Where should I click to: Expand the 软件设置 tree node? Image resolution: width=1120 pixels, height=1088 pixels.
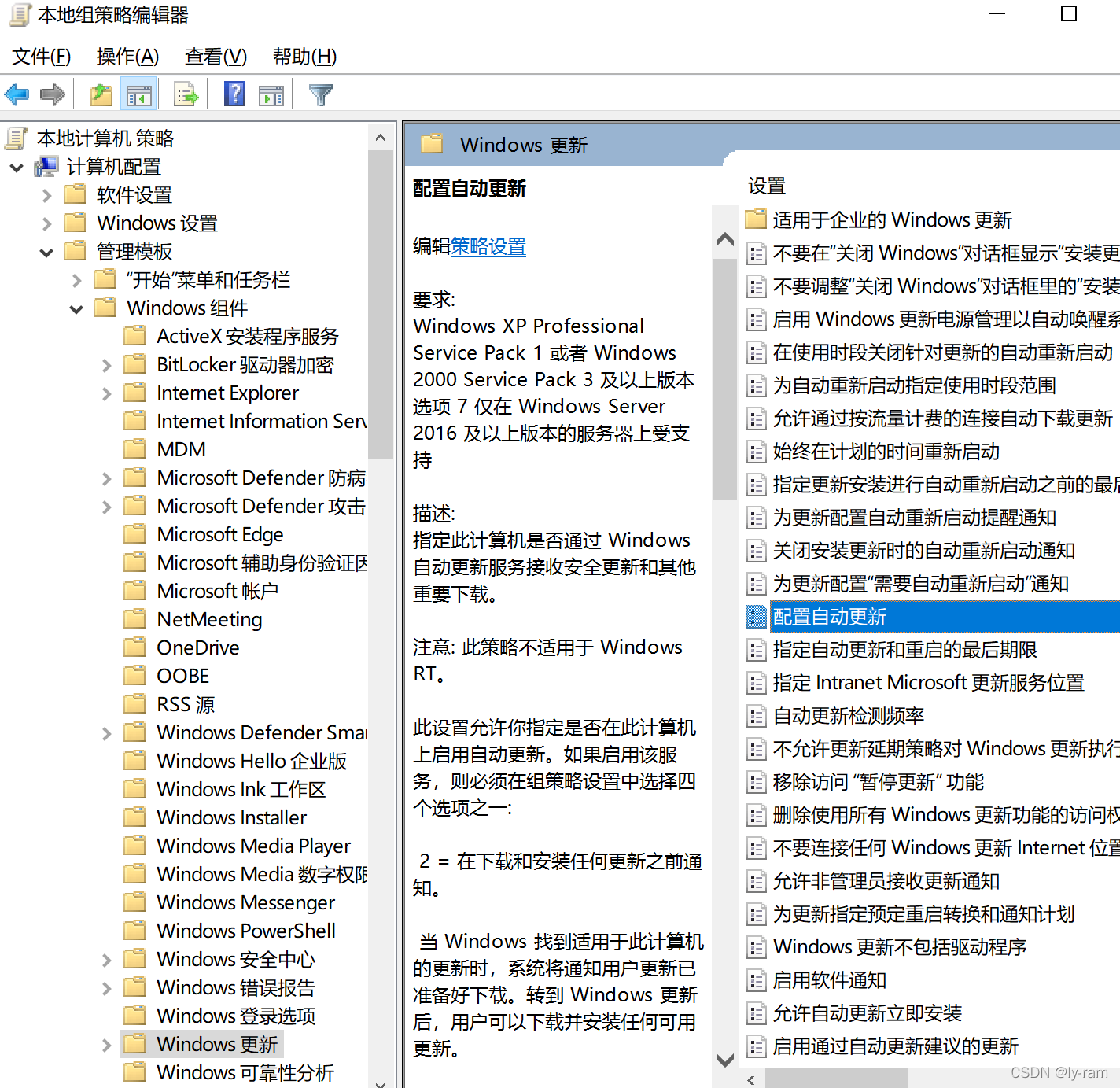[x=46, y=196]
